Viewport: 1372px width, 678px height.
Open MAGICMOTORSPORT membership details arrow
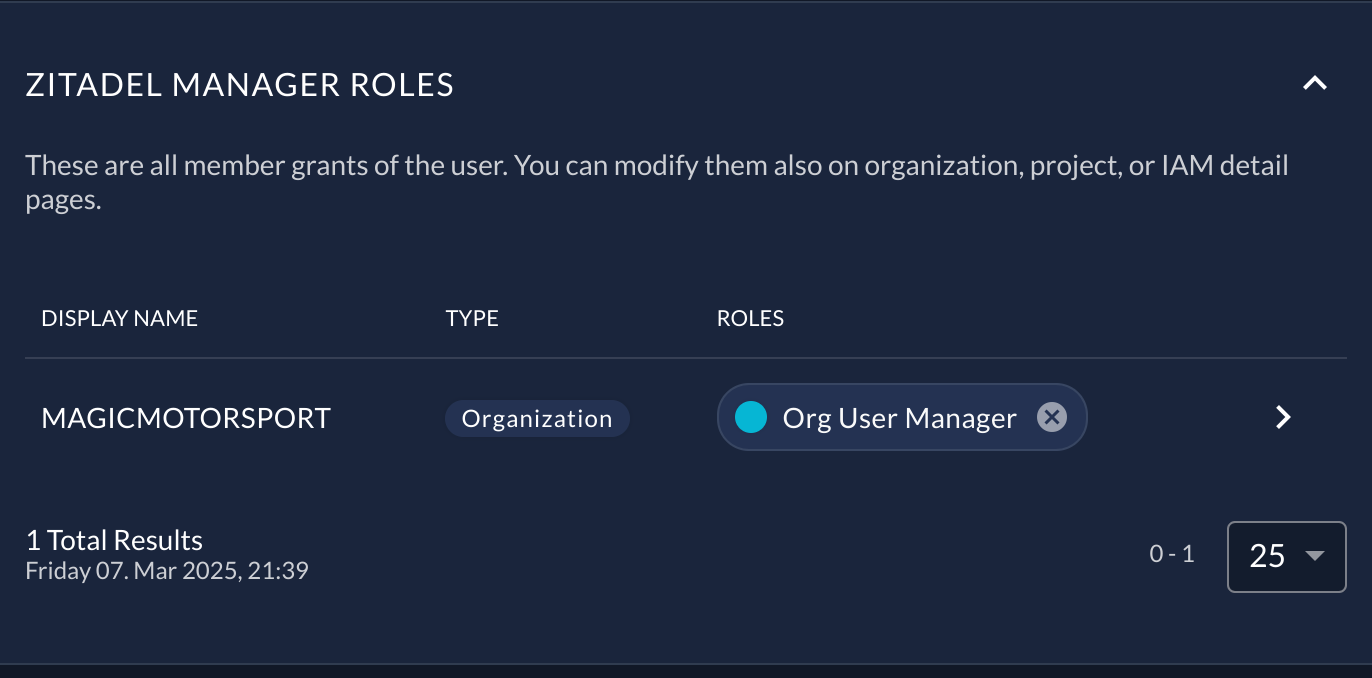1284,417
